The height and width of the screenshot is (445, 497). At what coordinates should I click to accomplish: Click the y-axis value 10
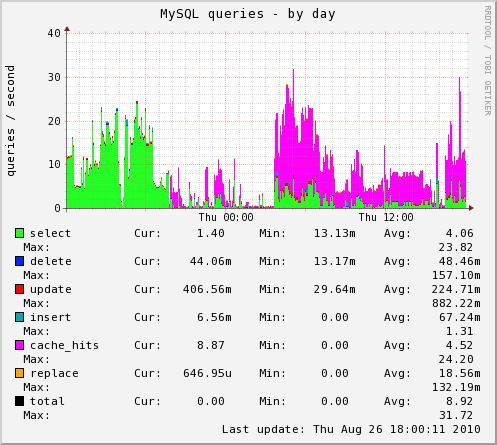(x=54, y=164)
